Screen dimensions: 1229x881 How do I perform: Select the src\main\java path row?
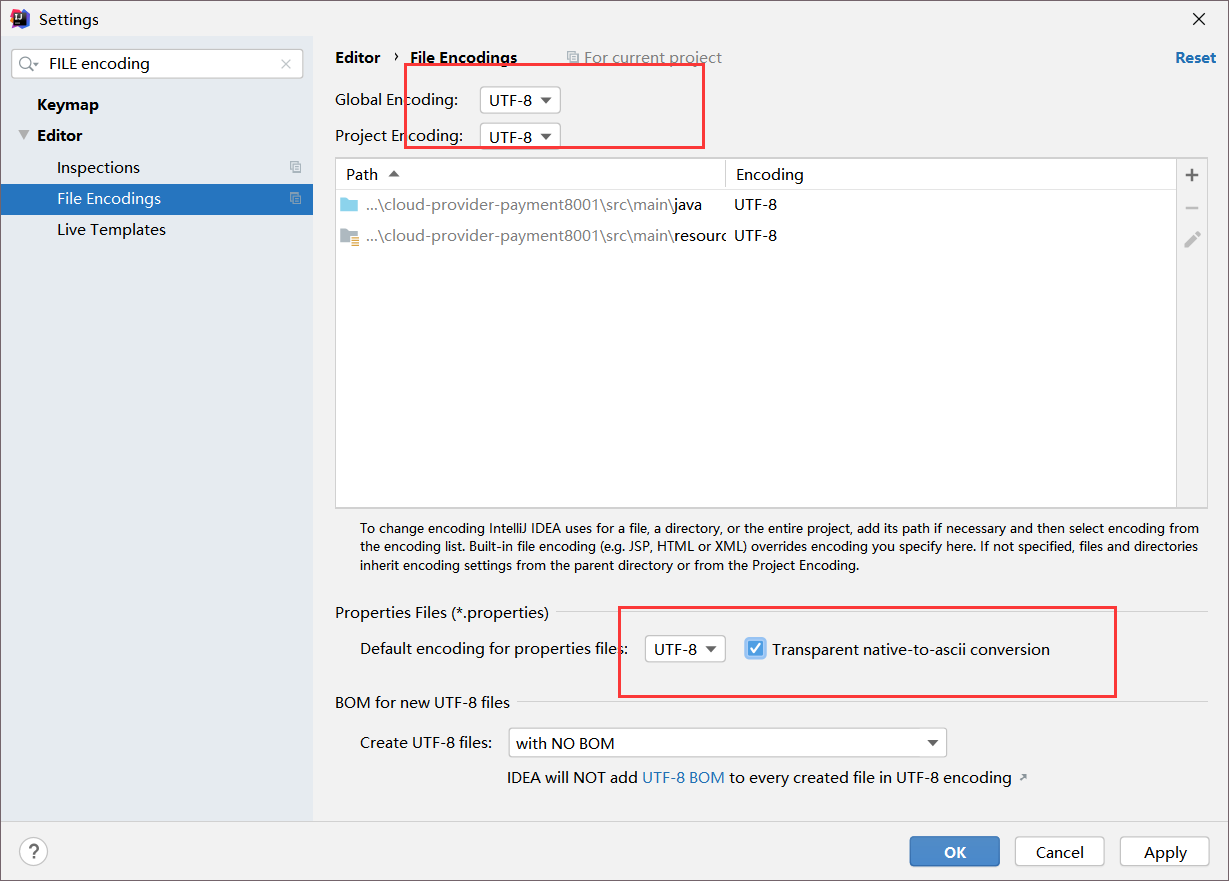tap(756, 205)
